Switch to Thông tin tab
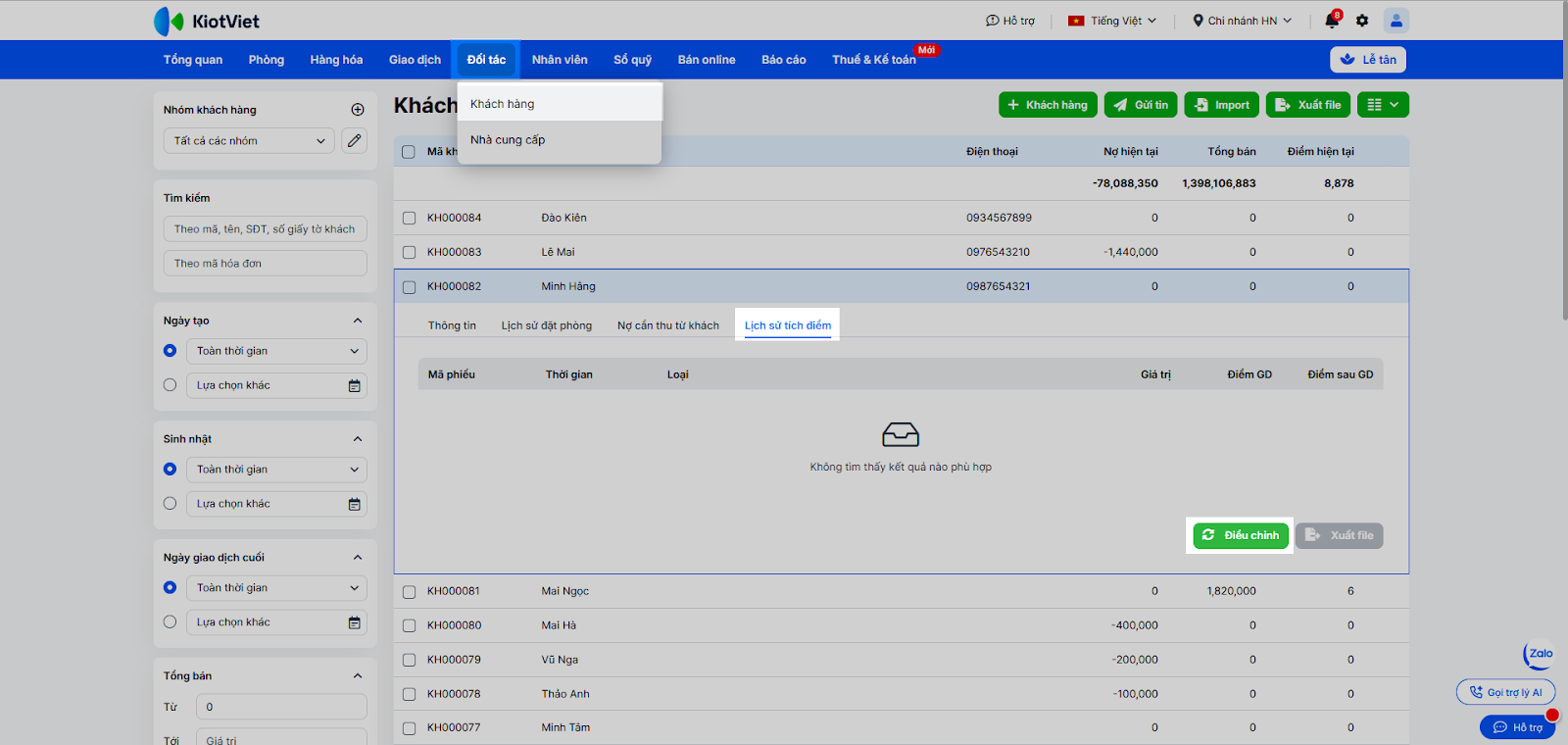1568x745 pixels. click(x=452, y=325)
